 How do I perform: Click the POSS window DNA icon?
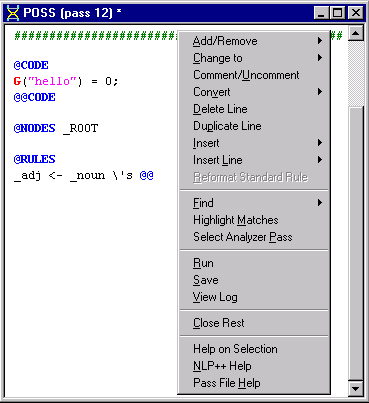click(x=13, y=13)
